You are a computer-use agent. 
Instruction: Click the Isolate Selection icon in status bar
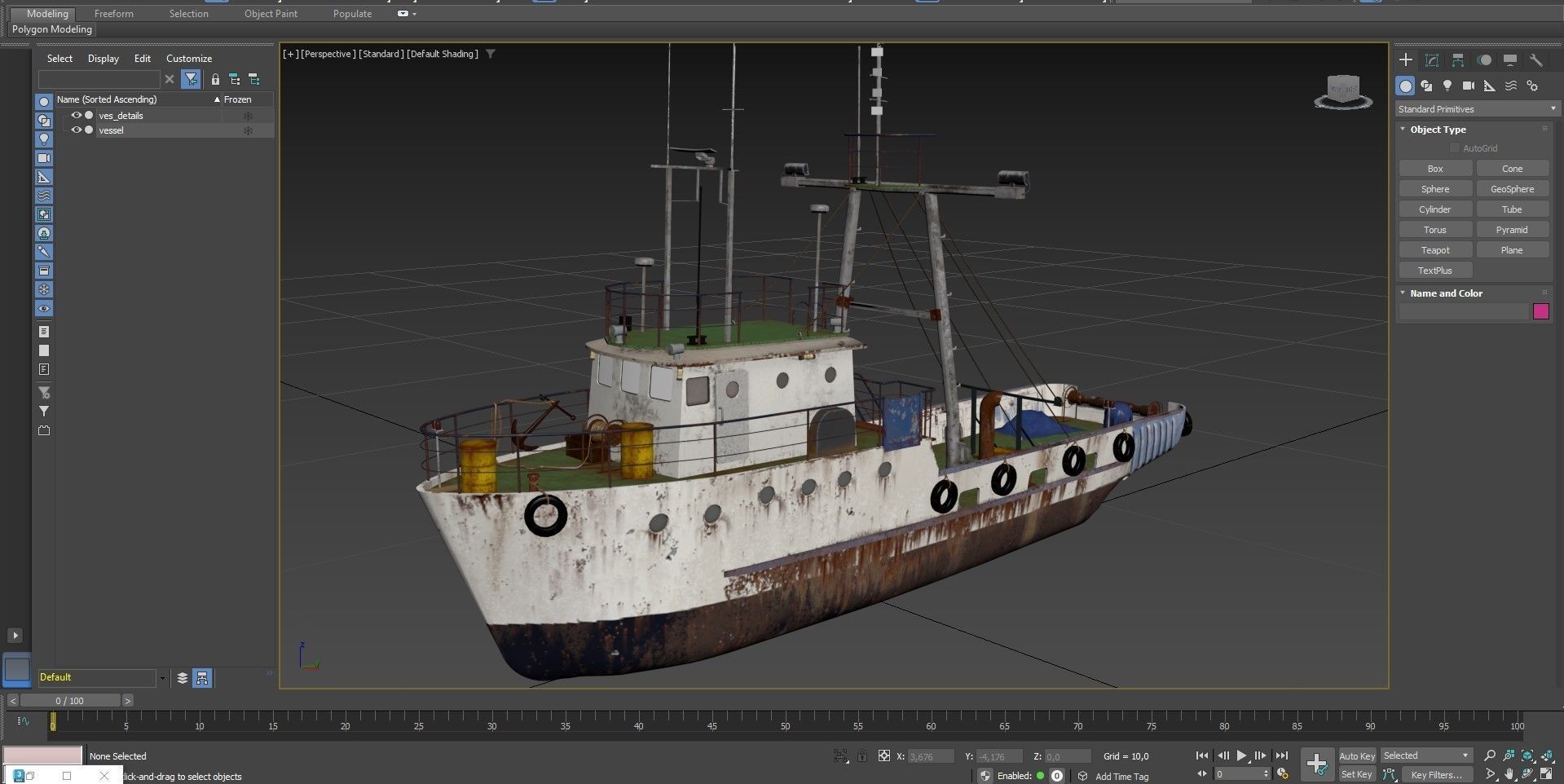(x=840, y=755)
